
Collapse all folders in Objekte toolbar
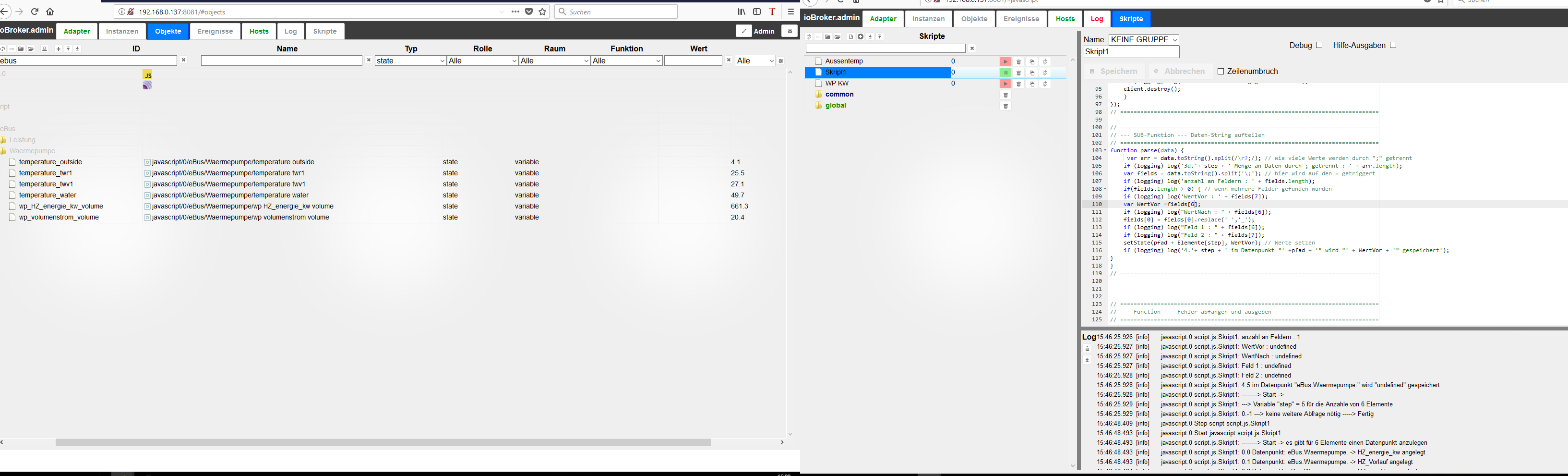pos(21,49)
